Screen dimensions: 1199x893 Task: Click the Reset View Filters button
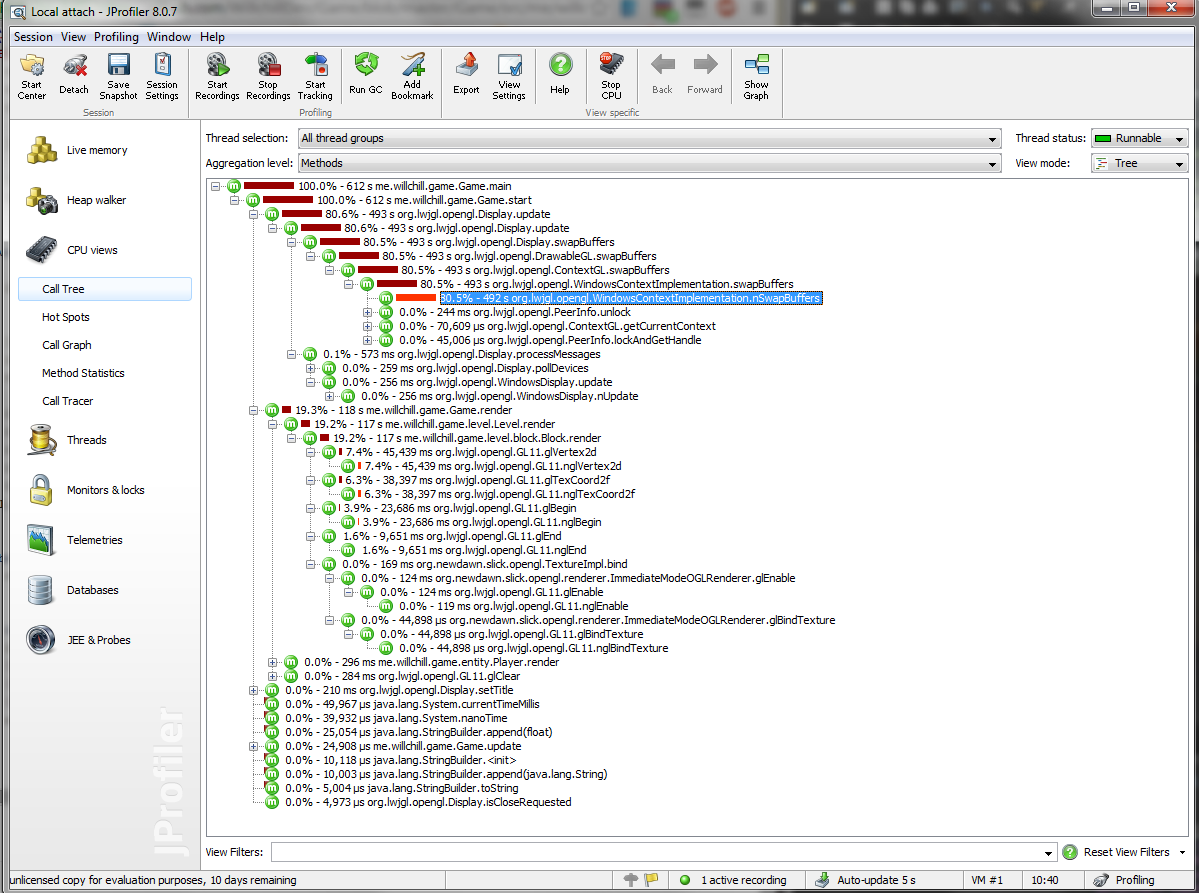point(1117,852)
